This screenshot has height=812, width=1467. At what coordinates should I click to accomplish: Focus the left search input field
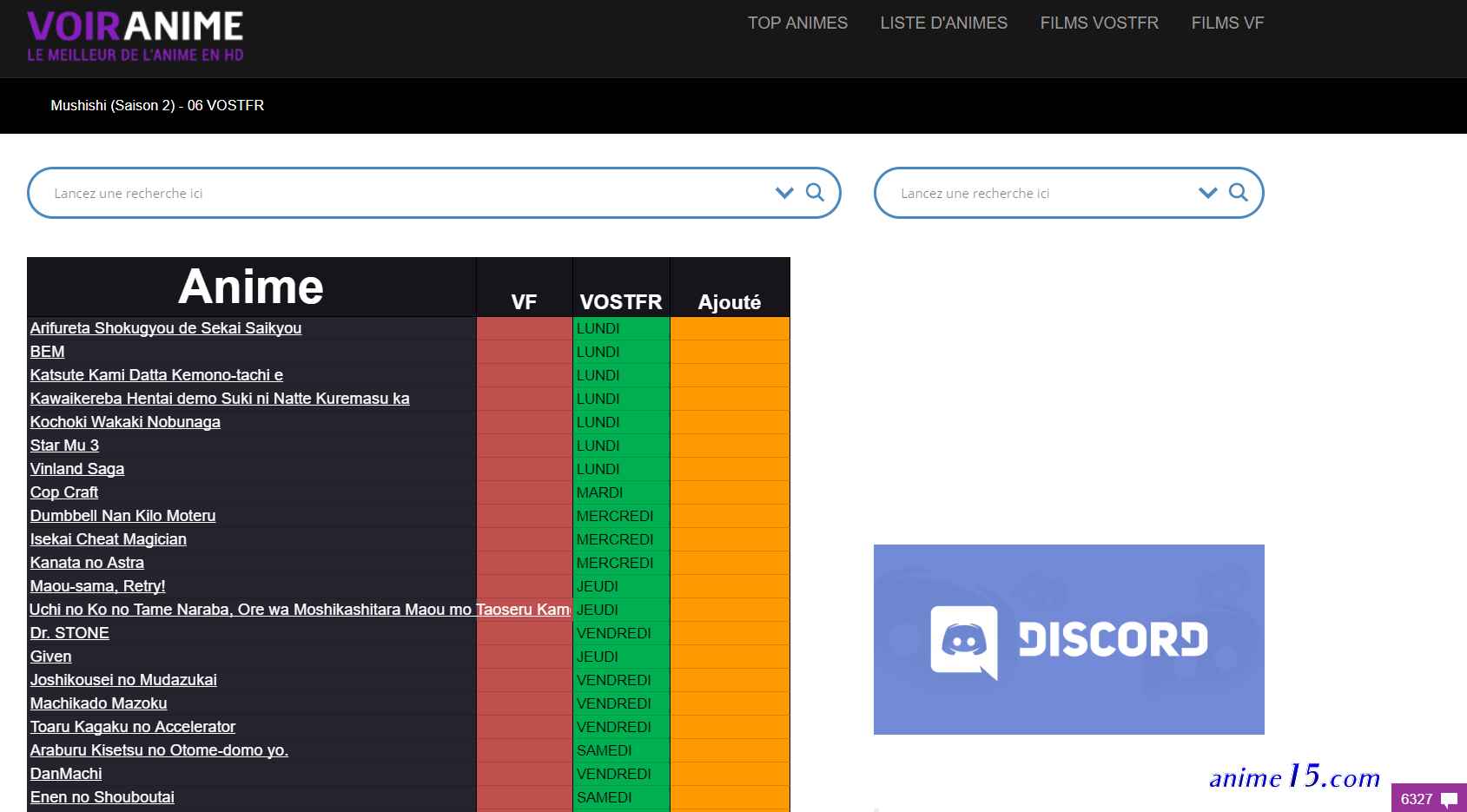point(408,193)
